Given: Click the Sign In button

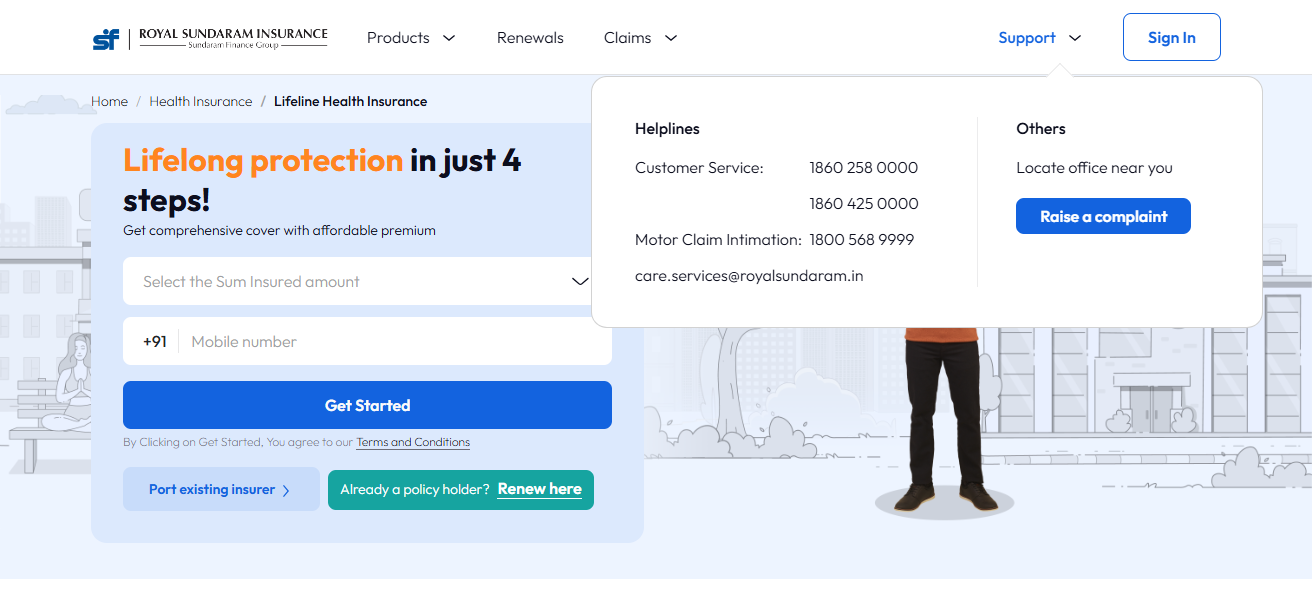Looking at the screenshot, I should pos(1171,37).
